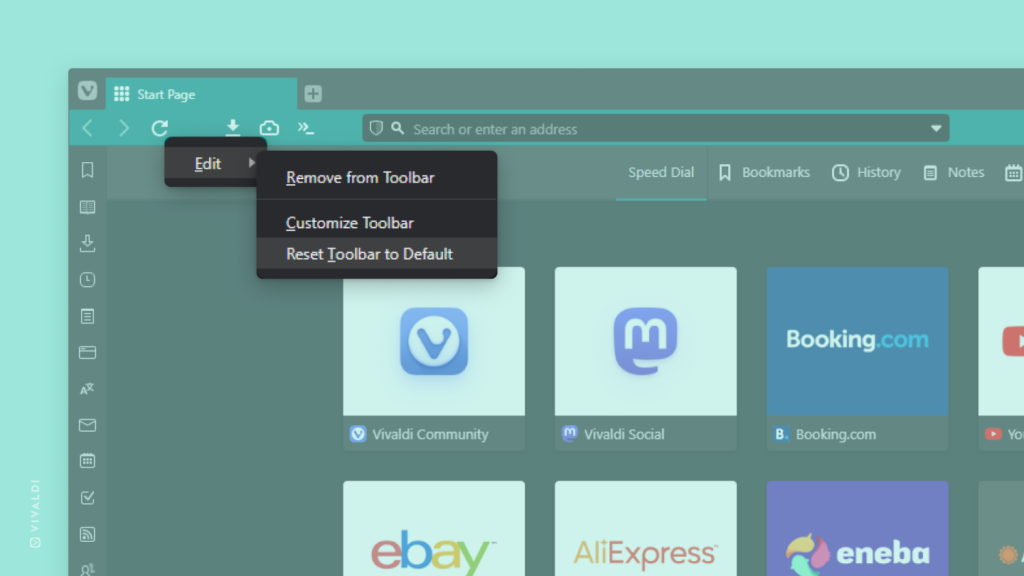Select Customize Toolbar menu entry
This screenshot has height=576, width=1024.
click(377, 223)
